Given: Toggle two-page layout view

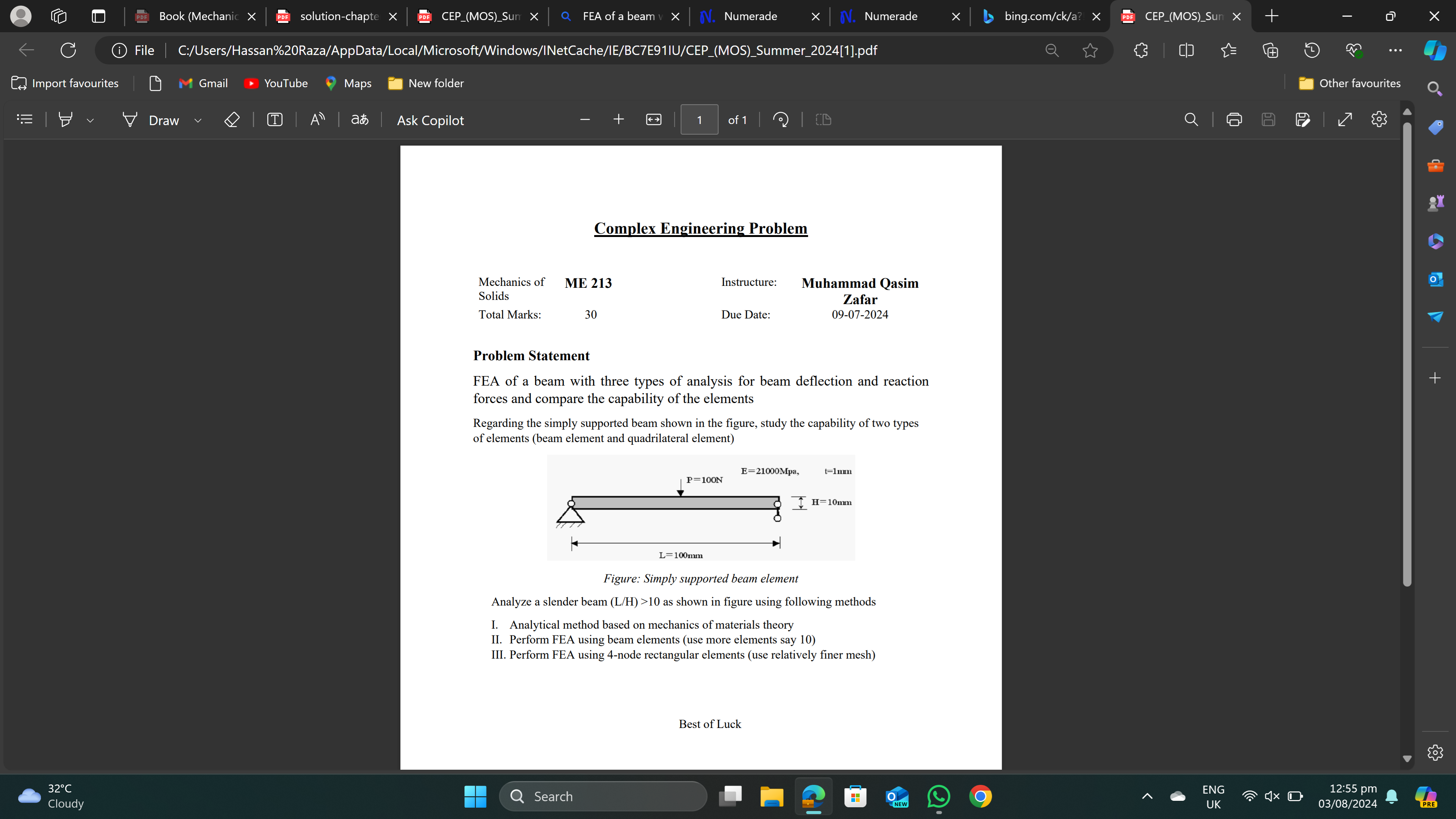Looking at the screenshot, I should pos(824,119).
